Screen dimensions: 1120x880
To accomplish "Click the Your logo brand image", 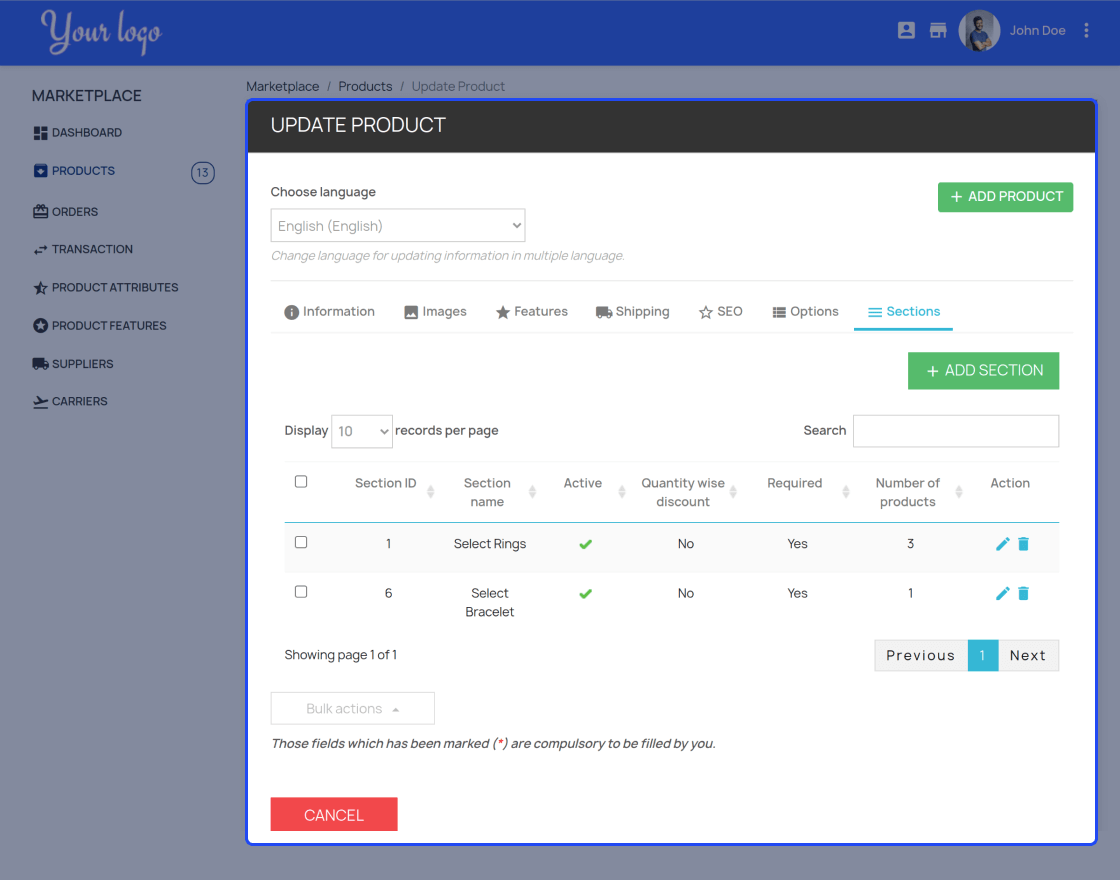I will click(x=101, y=32).
